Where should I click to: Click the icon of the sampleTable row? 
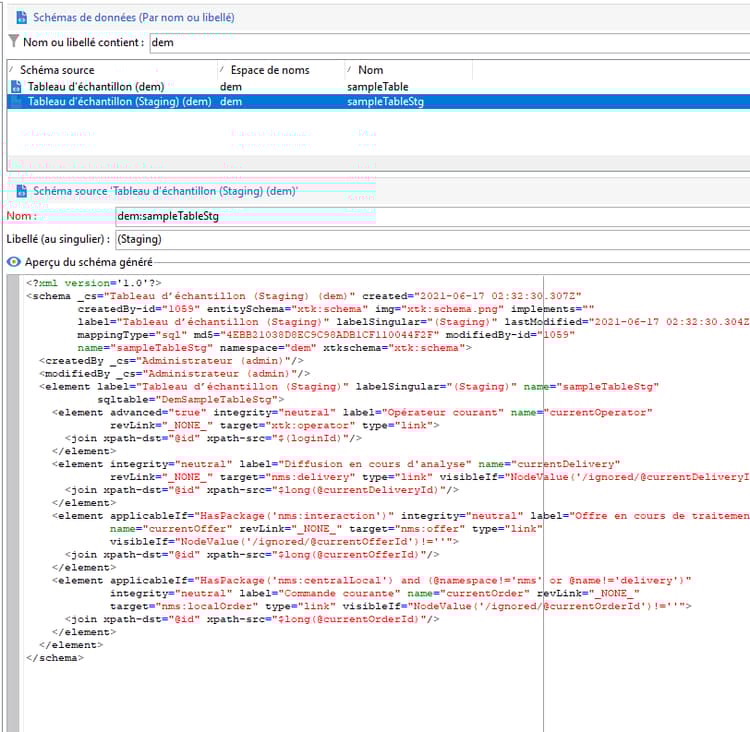(x=16, y=87)
